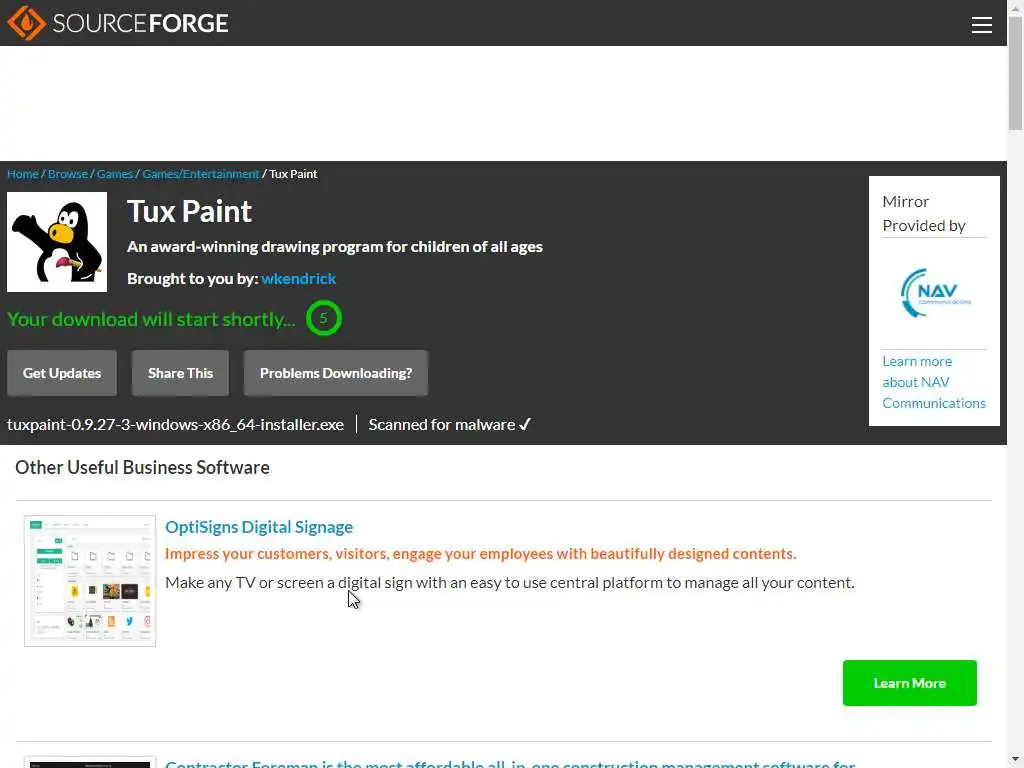Click the Get Updates button

click(x=62, y=373)
